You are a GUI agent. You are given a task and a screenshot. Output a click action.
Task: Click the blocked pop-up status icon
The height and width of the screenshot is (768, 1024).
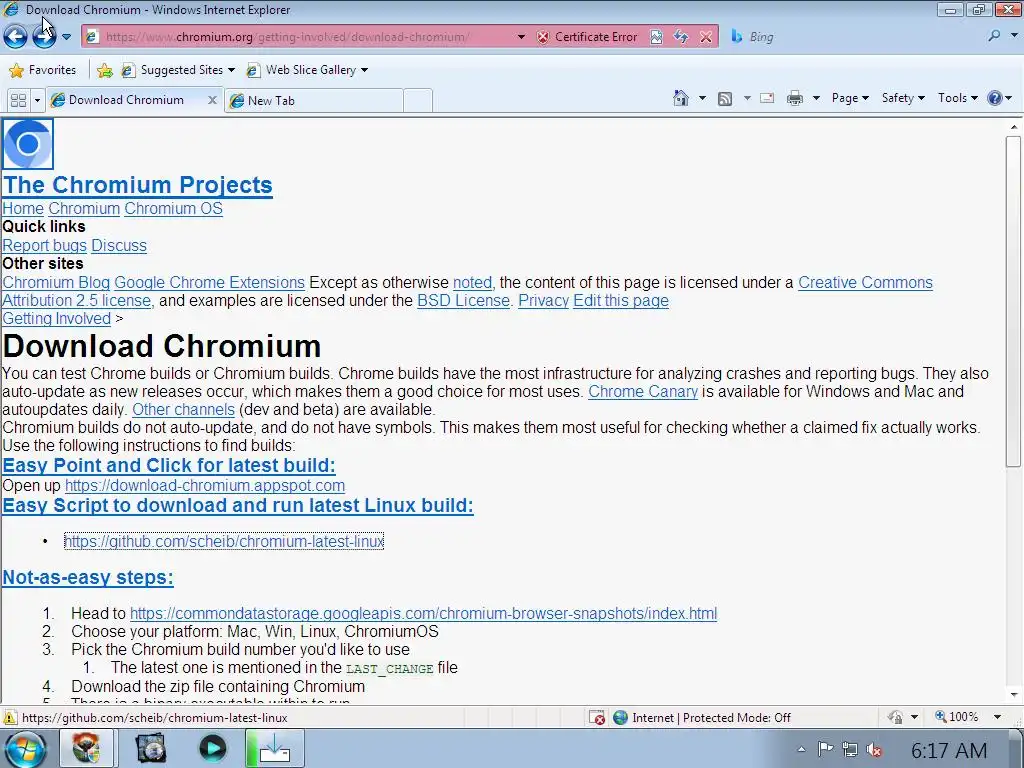(597, 718)
